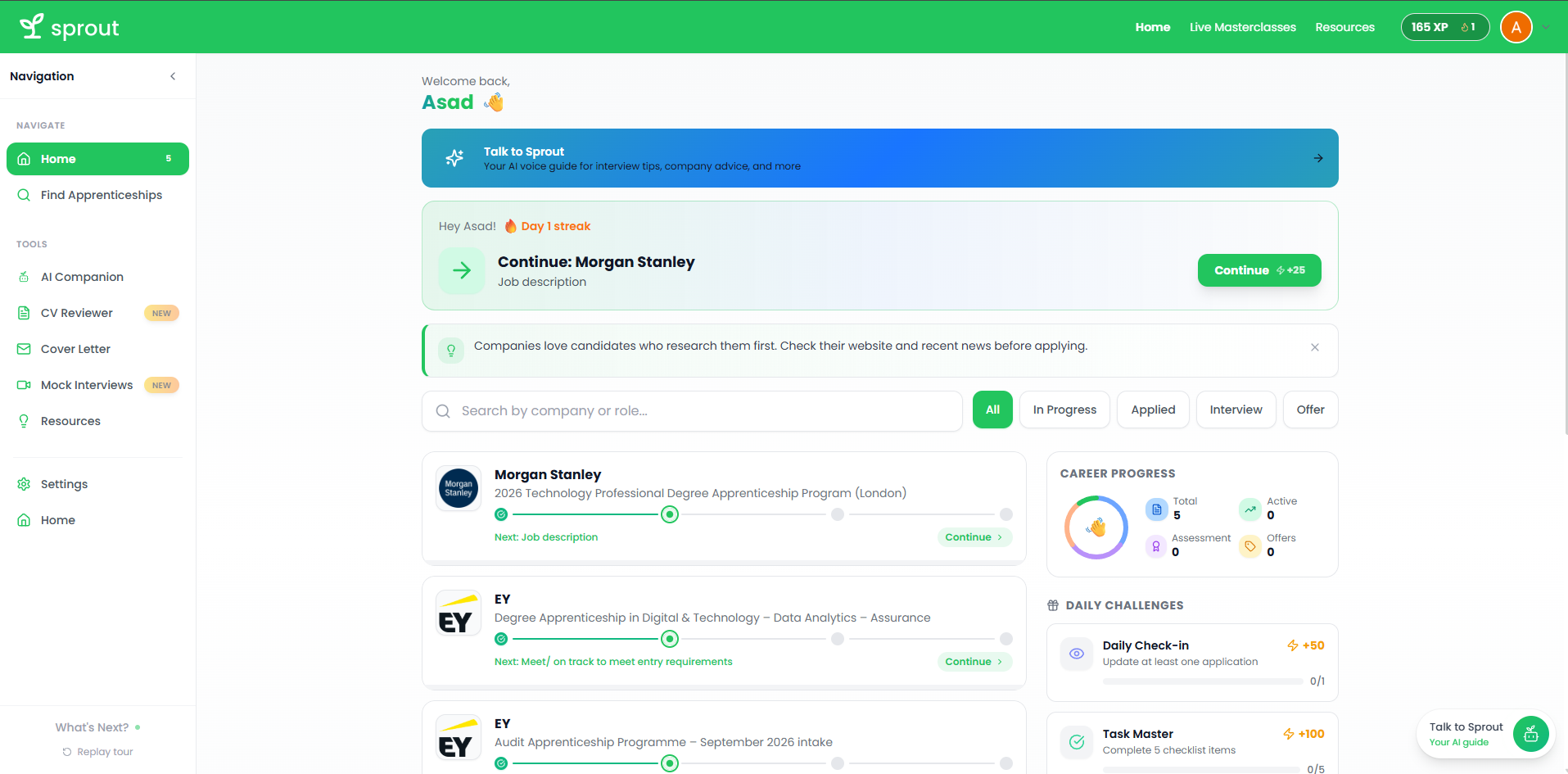Collapse the Navigation sidebar with the chevron

click(173, 76)
